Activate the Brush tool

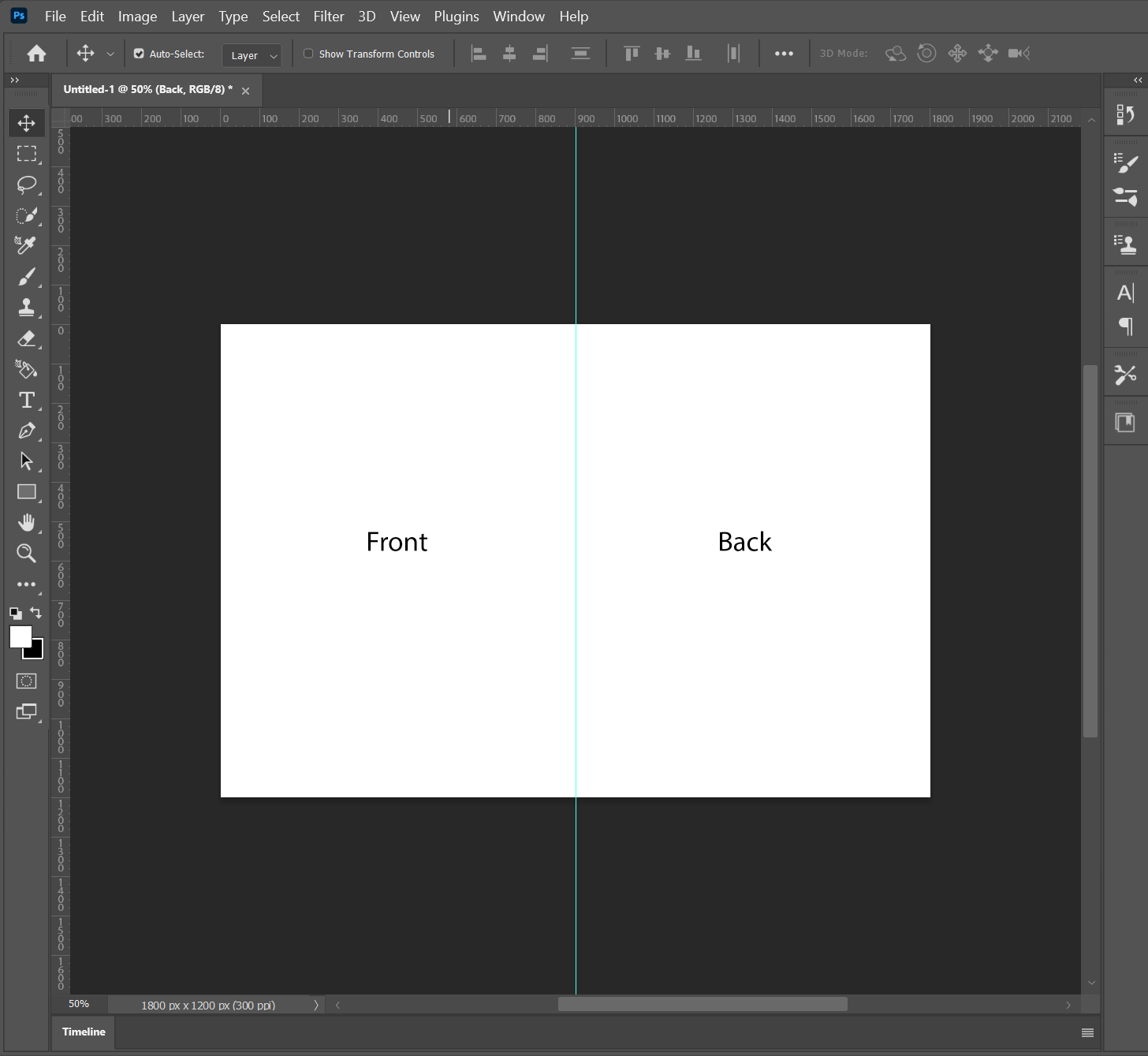(x=26, y=277)
